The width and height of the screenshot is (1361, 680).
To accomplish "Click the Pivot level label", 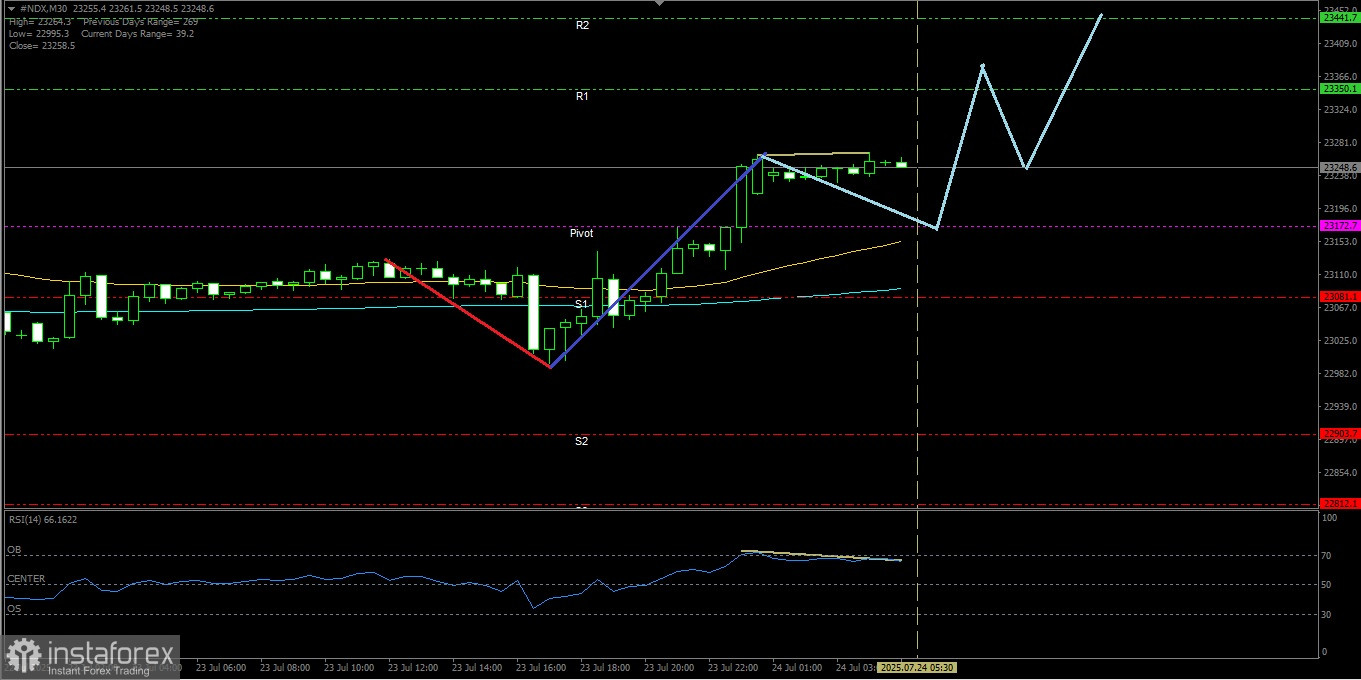I will coord(581,233).
